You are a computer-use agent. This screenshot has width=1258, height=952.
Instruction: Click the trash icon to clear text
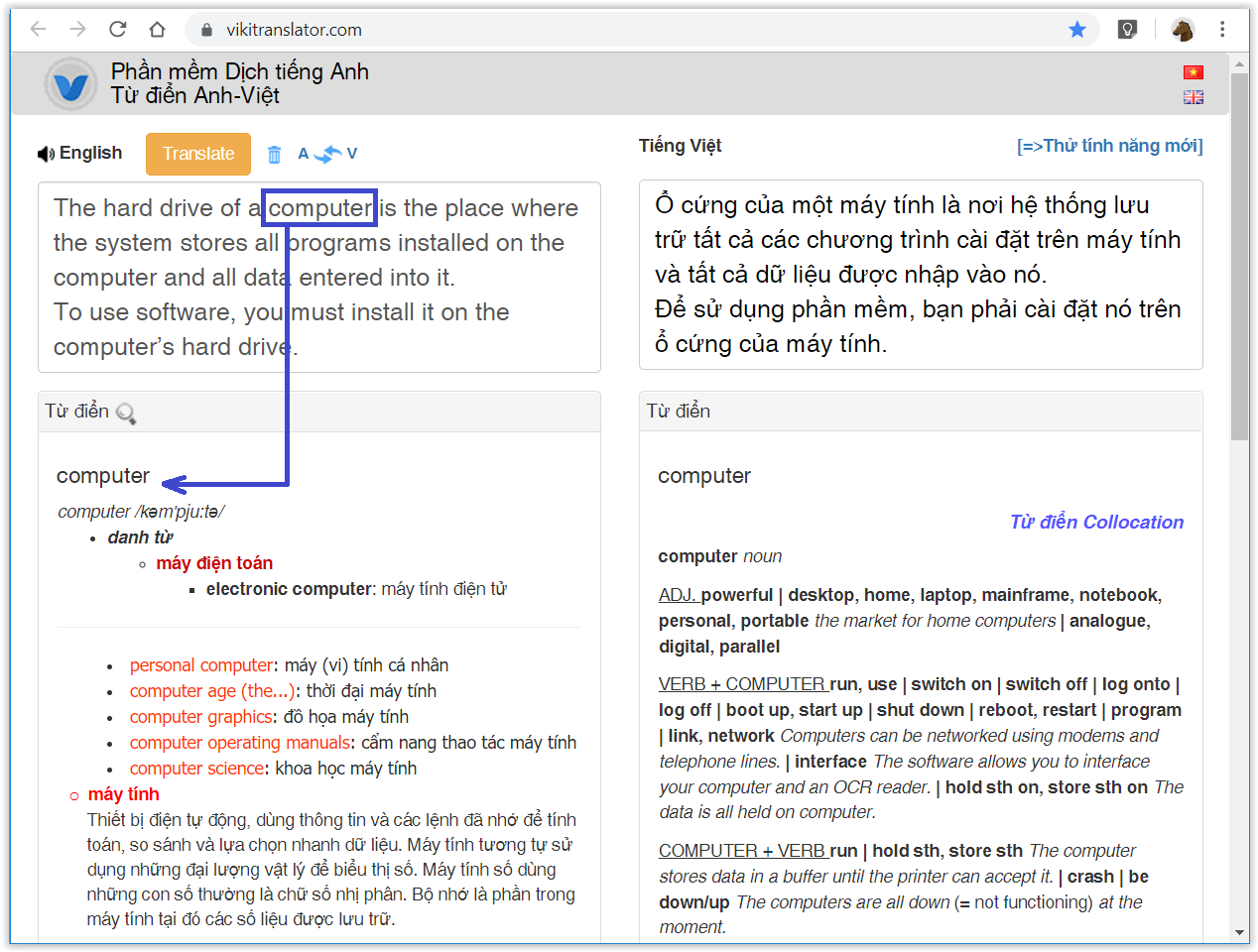point(275,155)
